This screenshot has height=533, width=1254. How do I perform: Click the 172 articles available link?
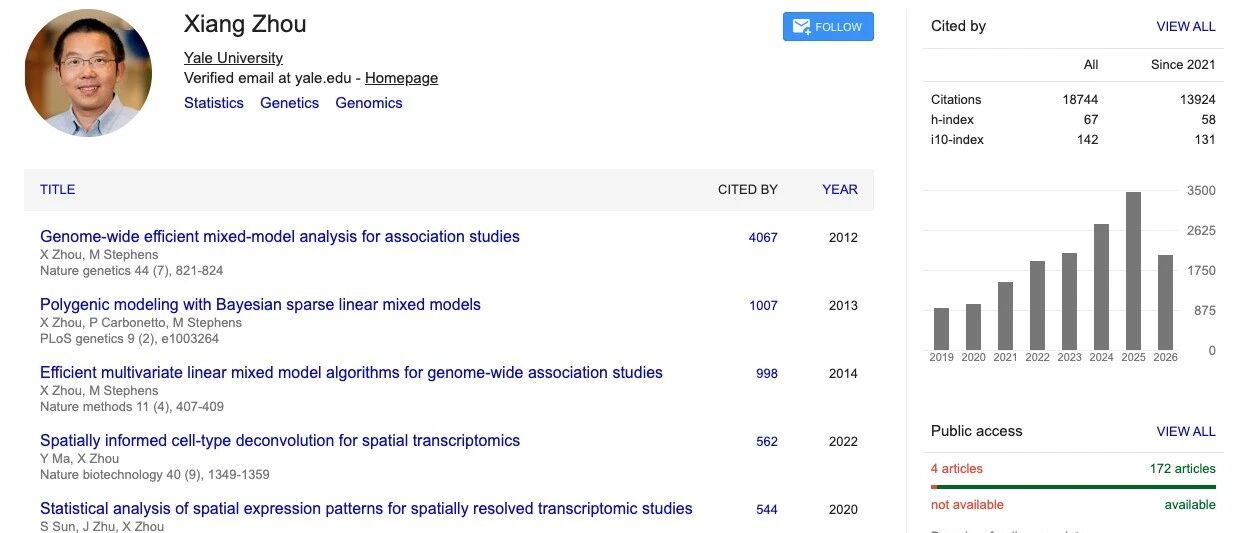(1183, 468)
